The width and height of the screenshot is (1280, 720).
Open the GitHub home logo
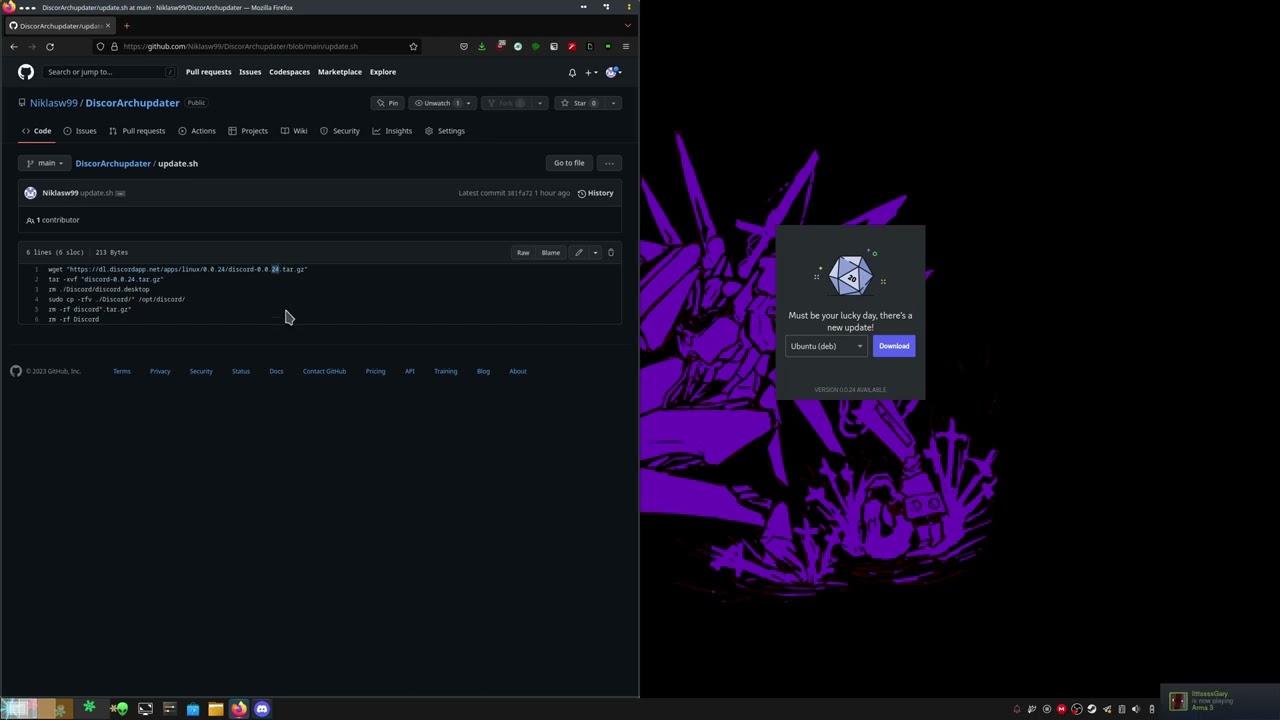tap(26, 72)
